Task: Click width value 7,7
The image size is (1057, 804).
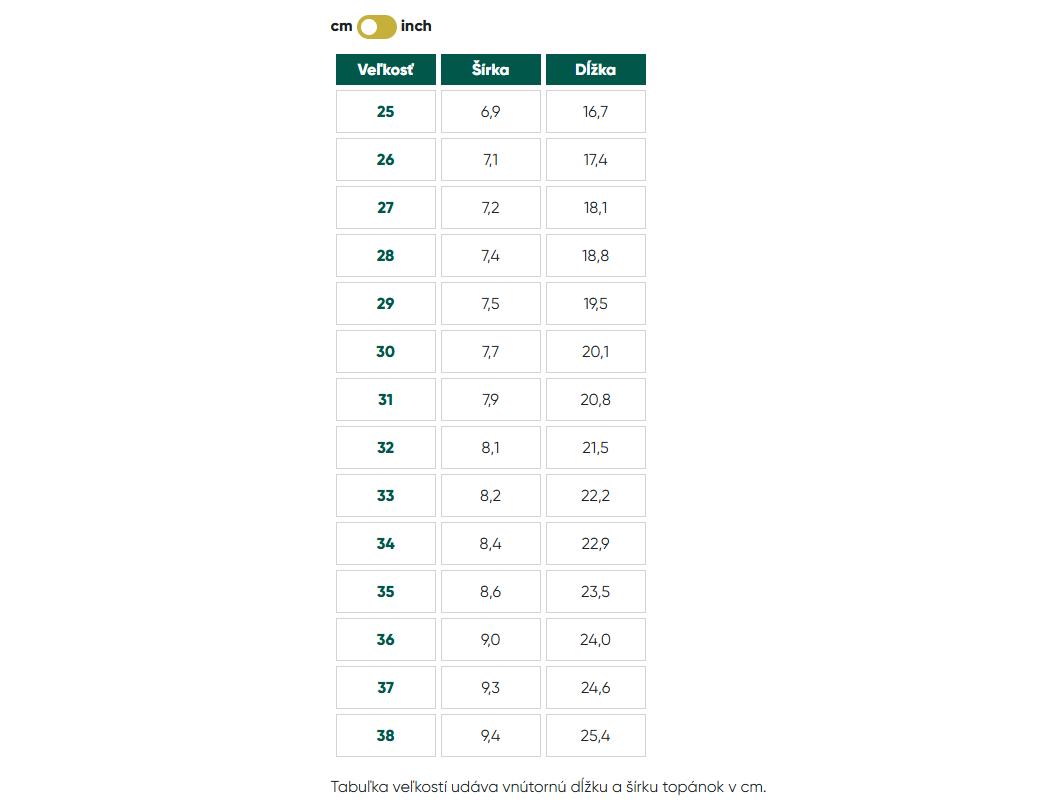Action: click(491, 352)
